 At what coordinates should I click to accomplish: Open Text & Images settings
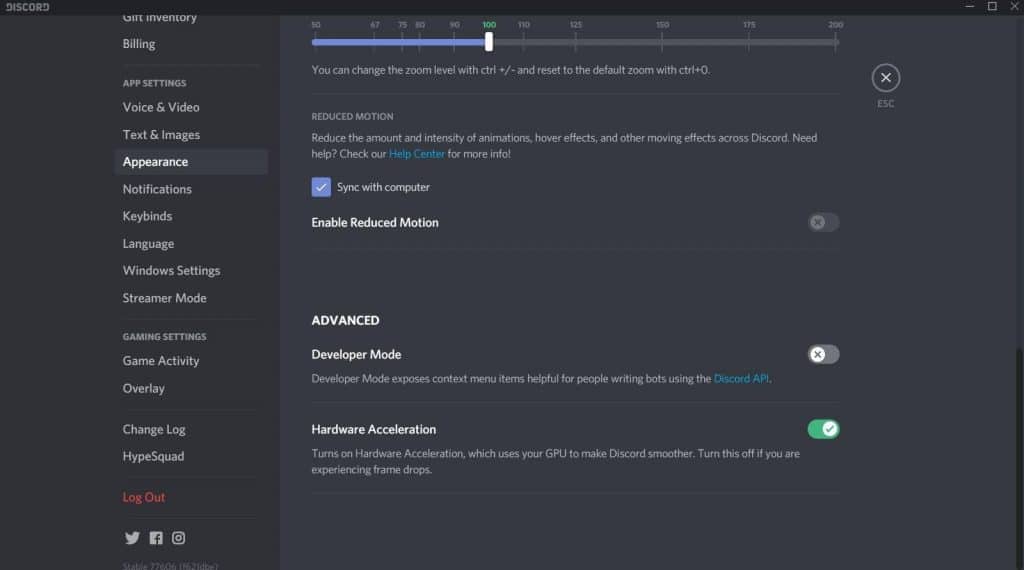(161, 135)
